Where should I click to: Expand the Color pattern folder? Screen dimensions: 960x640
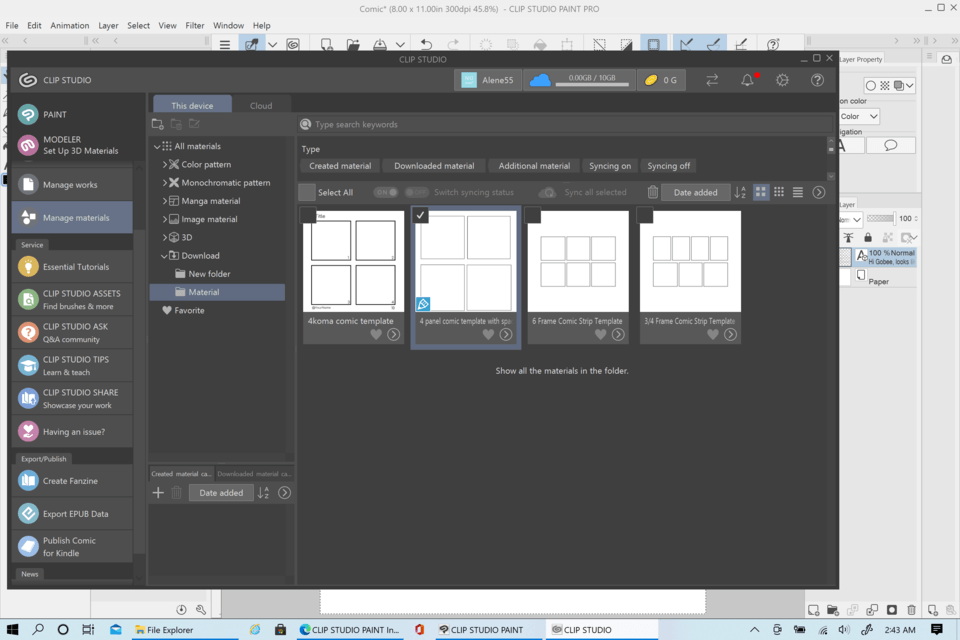click(x=164, y=164)
